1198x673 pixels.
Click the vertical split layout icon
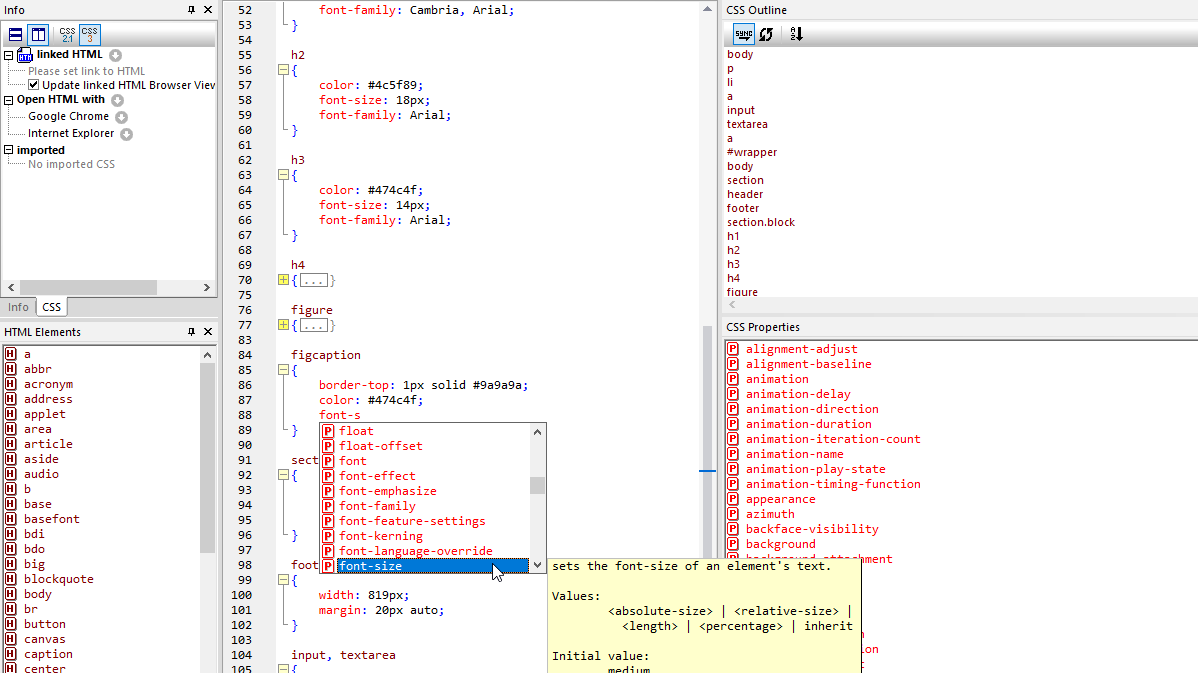(38, 34)
